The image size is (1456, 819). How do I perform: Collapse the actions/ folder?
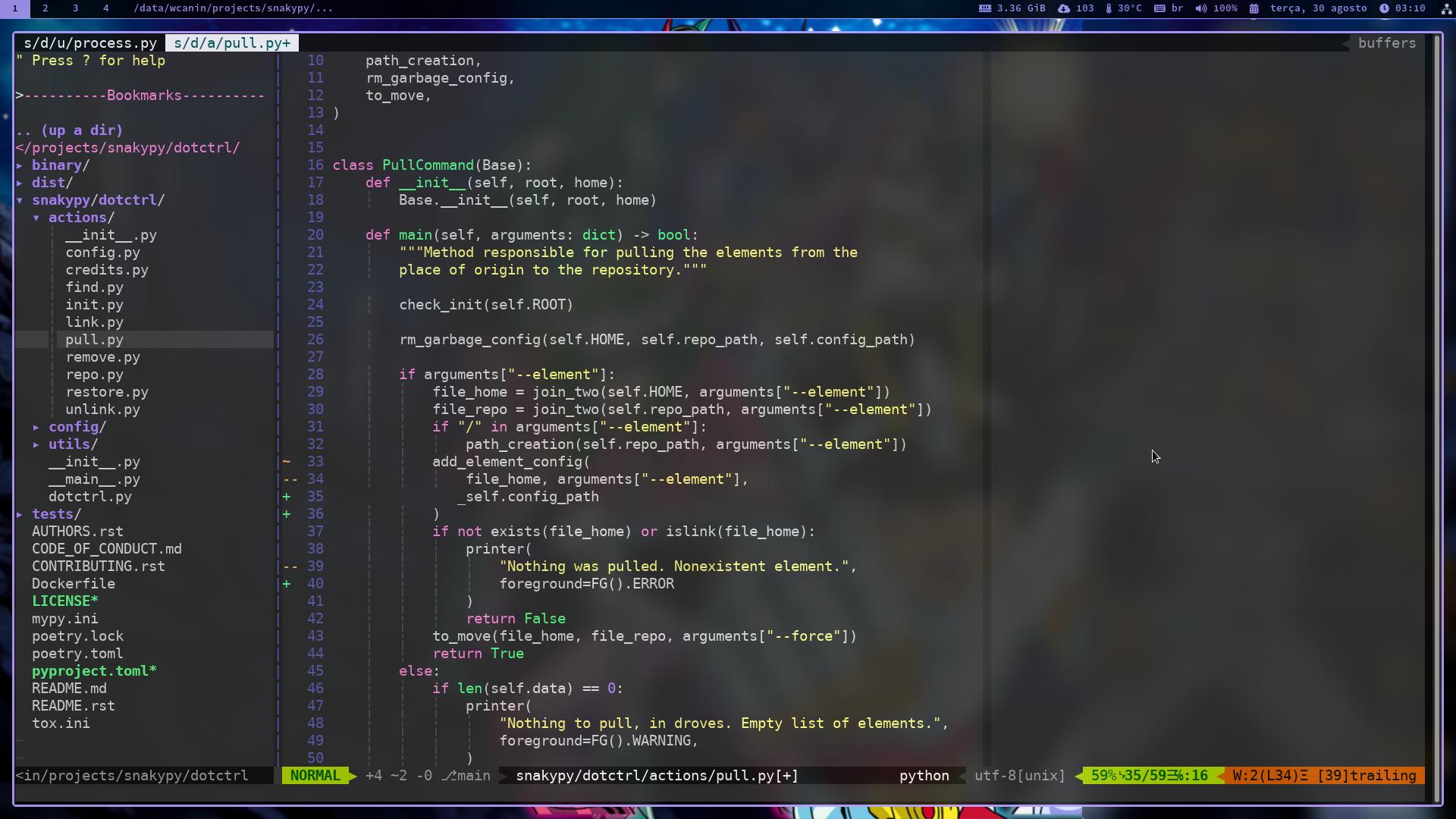pos(36,218)
